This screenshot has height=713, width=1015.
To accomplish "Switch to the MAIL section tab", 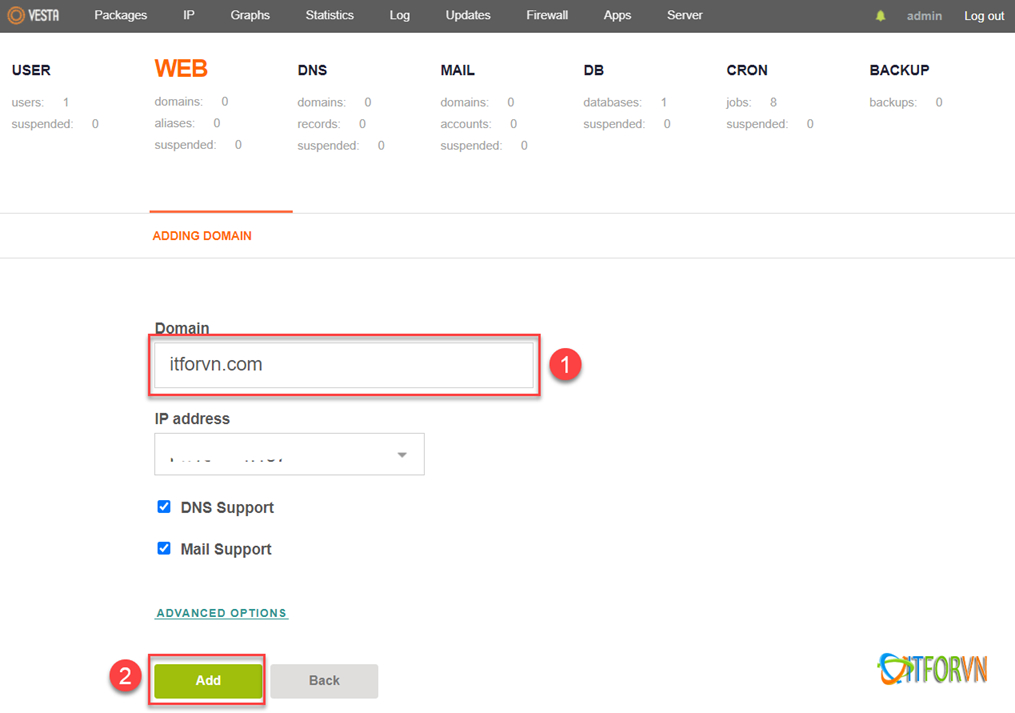I will click(x=457, y=71).
